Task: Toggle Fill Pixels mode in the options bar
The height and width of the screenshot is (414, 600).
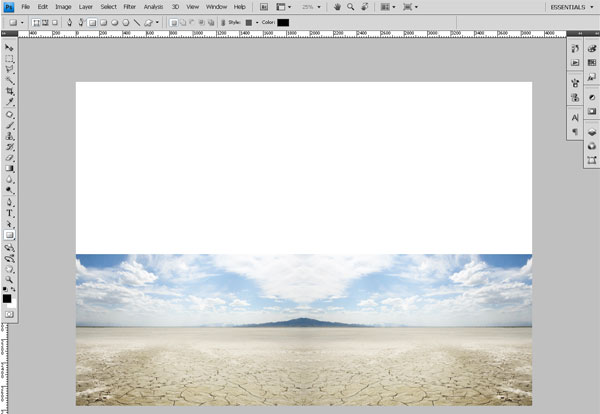Action: [x=54, y=22]
